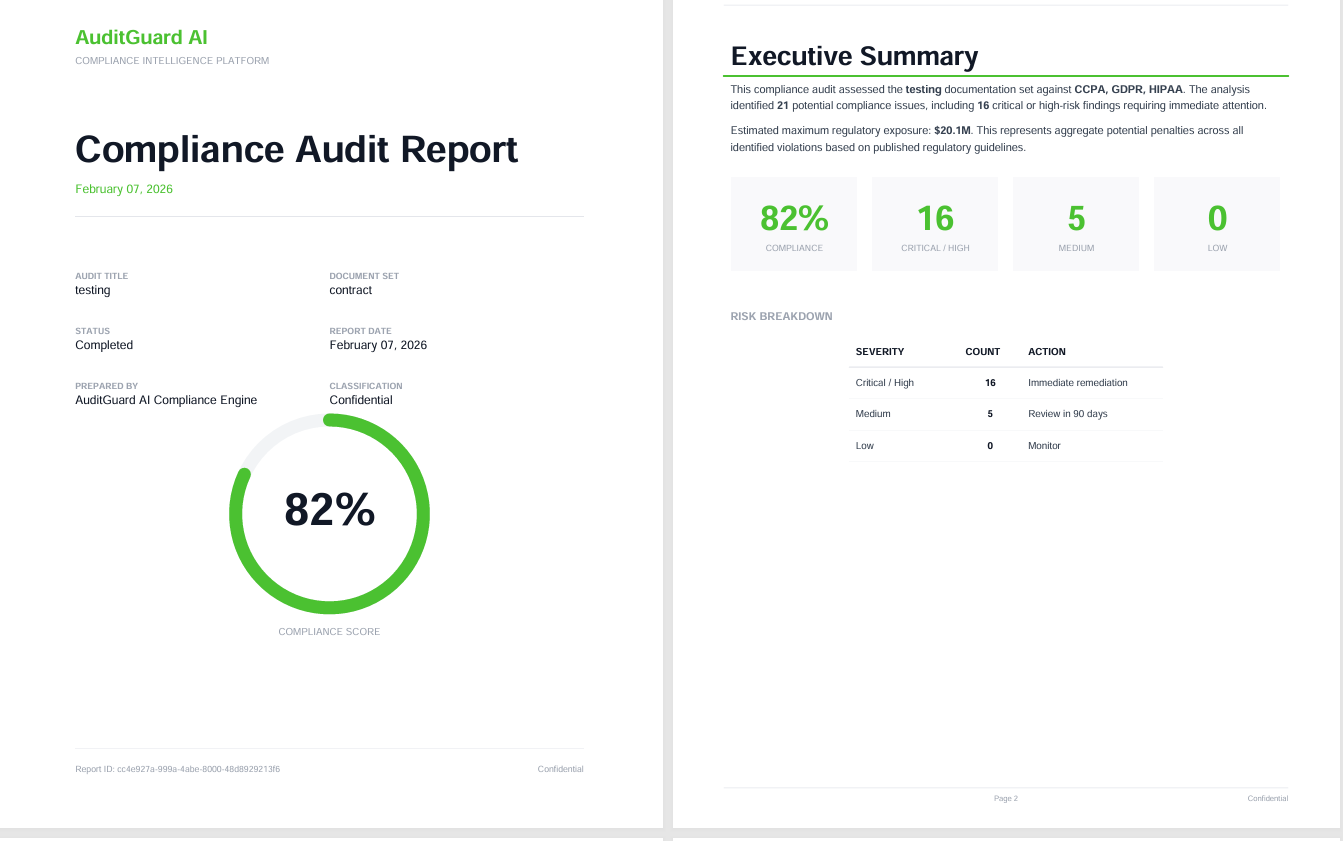Select the 16 CRITICAL / HIGH stat card
Viewport: 1343px width, 841px height.
coord(934,222)
